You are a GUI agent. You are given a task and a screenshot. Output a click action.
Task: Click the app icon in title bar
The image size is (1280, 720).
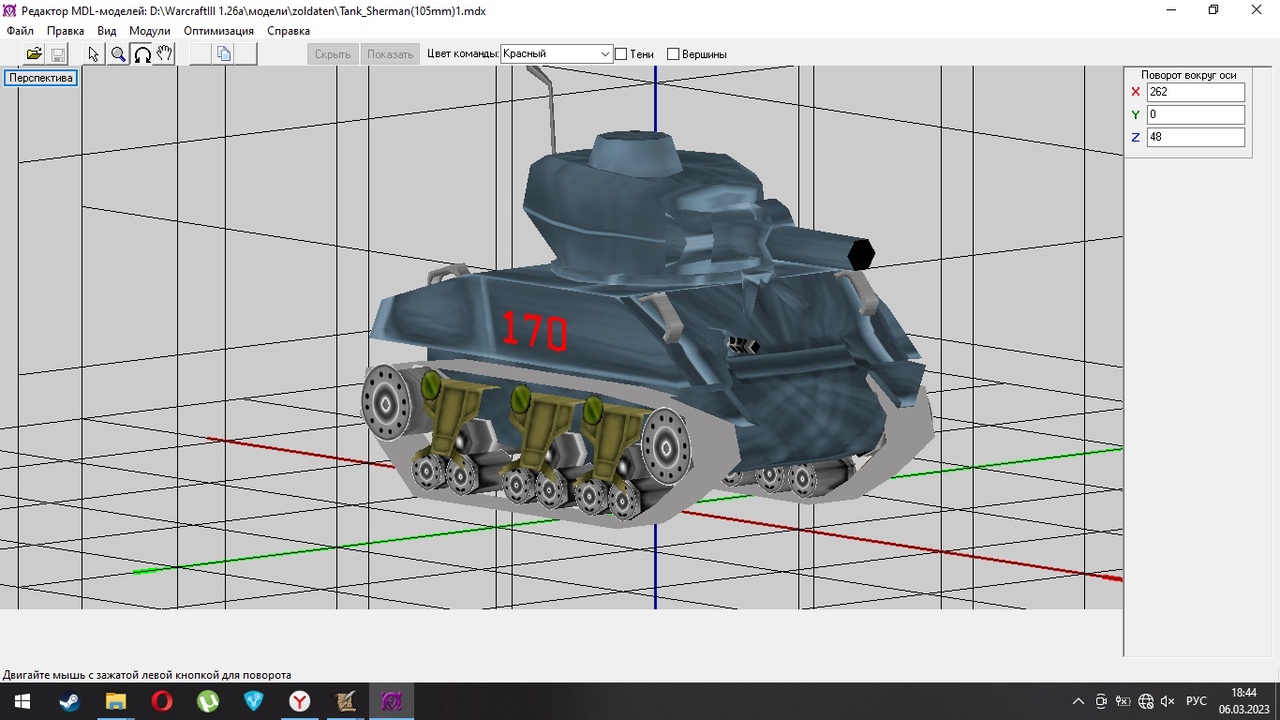tap(10, 10)
